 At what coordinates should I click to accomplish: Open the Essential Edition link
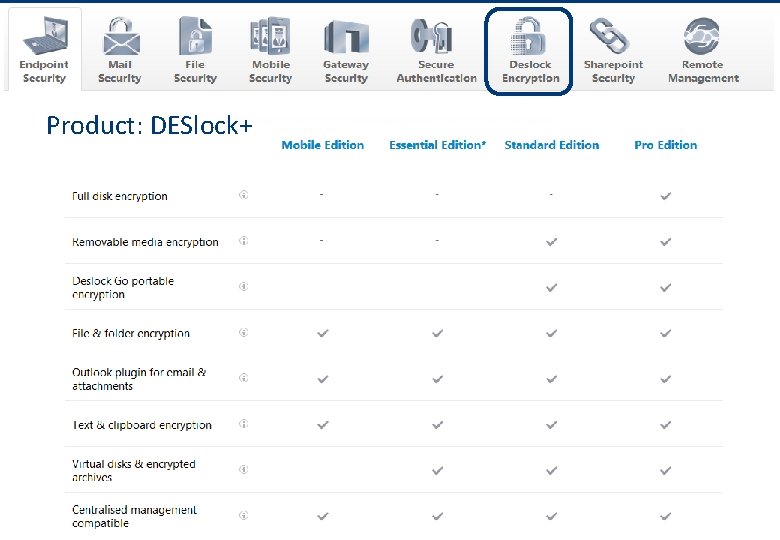coord(437,145)
